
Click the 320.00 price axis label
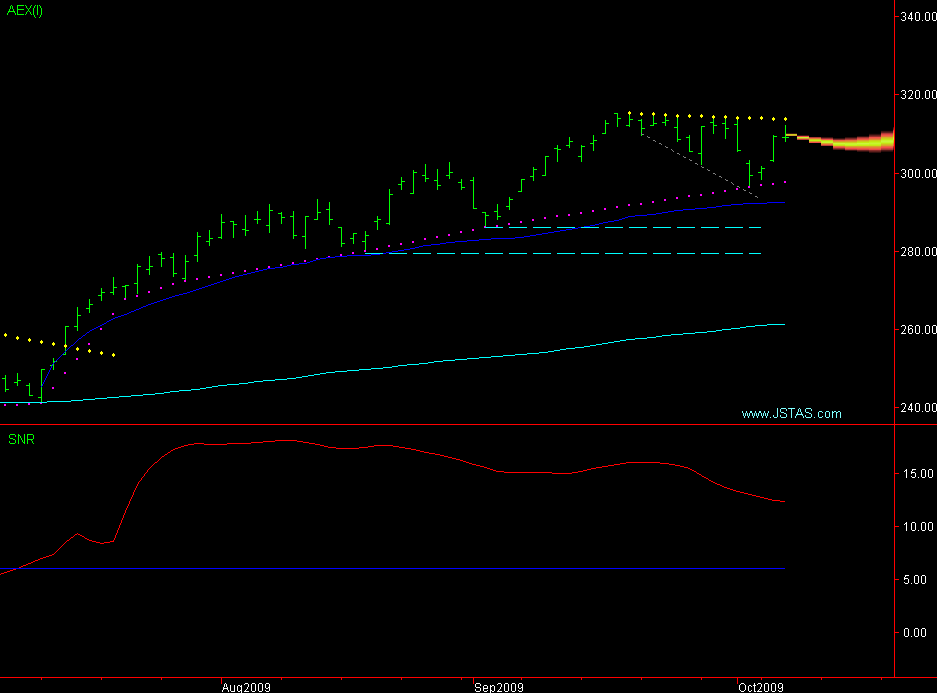pos(916,96)
